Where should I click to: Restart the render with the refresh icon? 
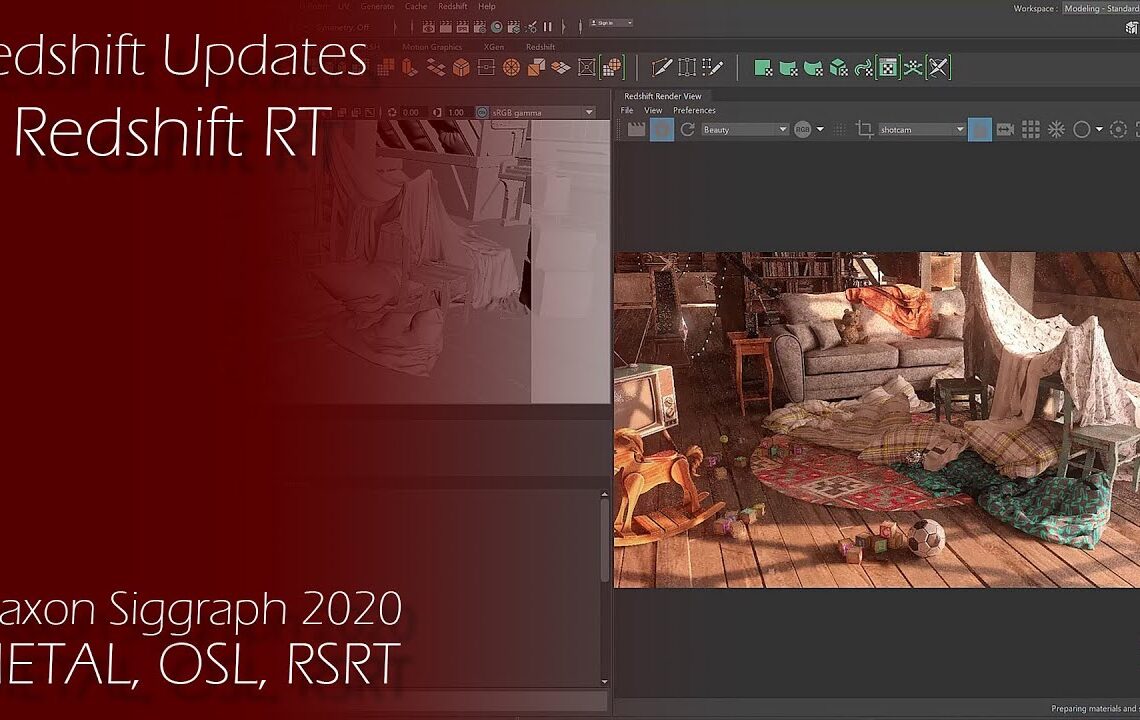(688, 128)
